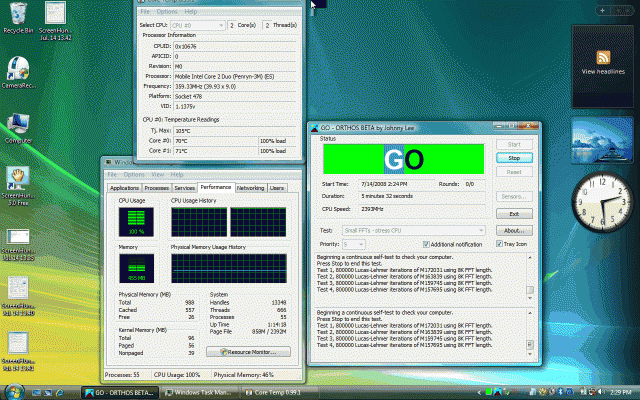The height and width of the screenshot is (400, 640).
Task: Click the taskbar clock showing 2:29 PM
Action: [x=621, y=393]
